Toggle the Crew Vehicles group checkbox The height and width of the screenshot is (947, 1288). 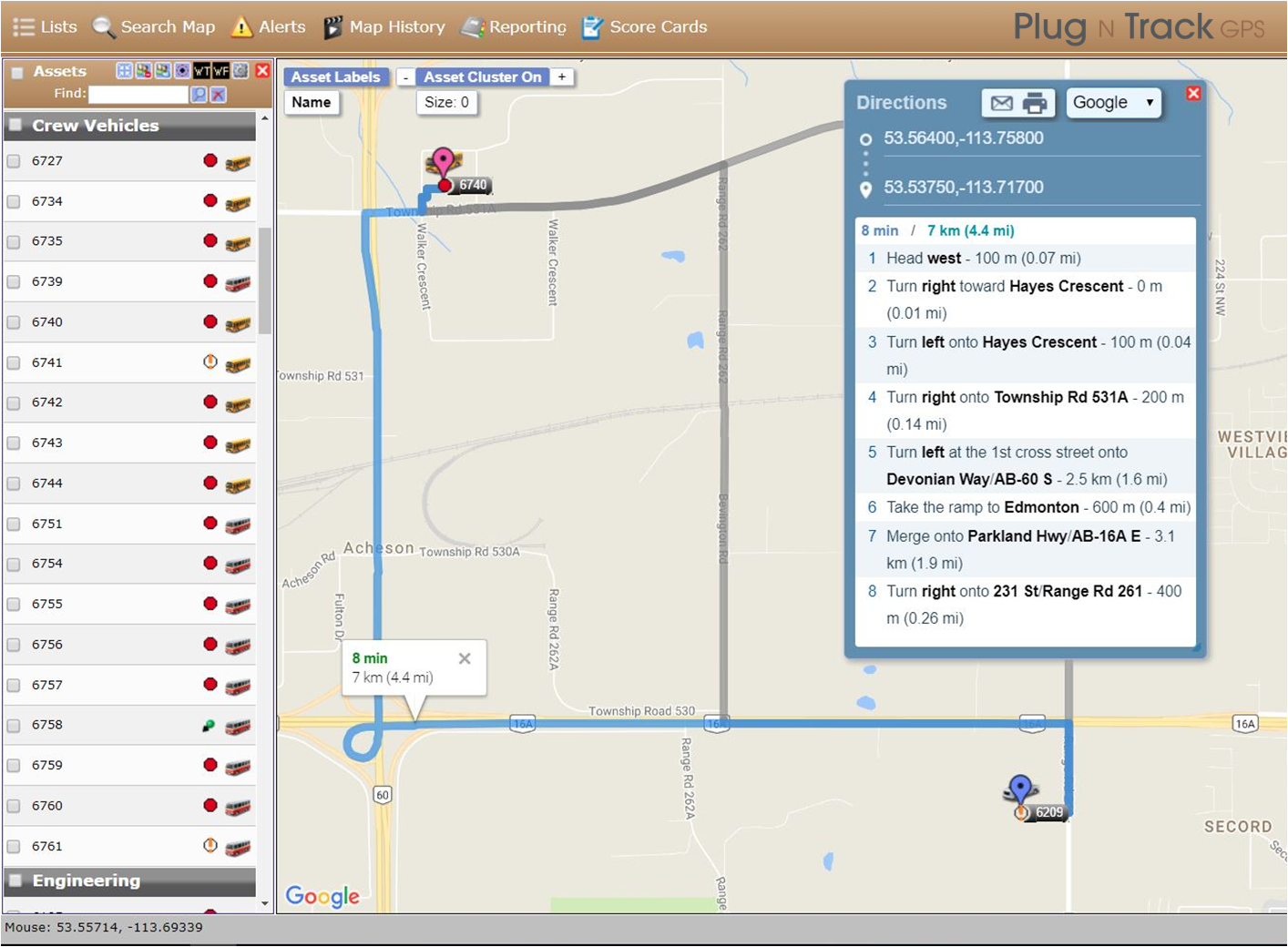point(15,125)
